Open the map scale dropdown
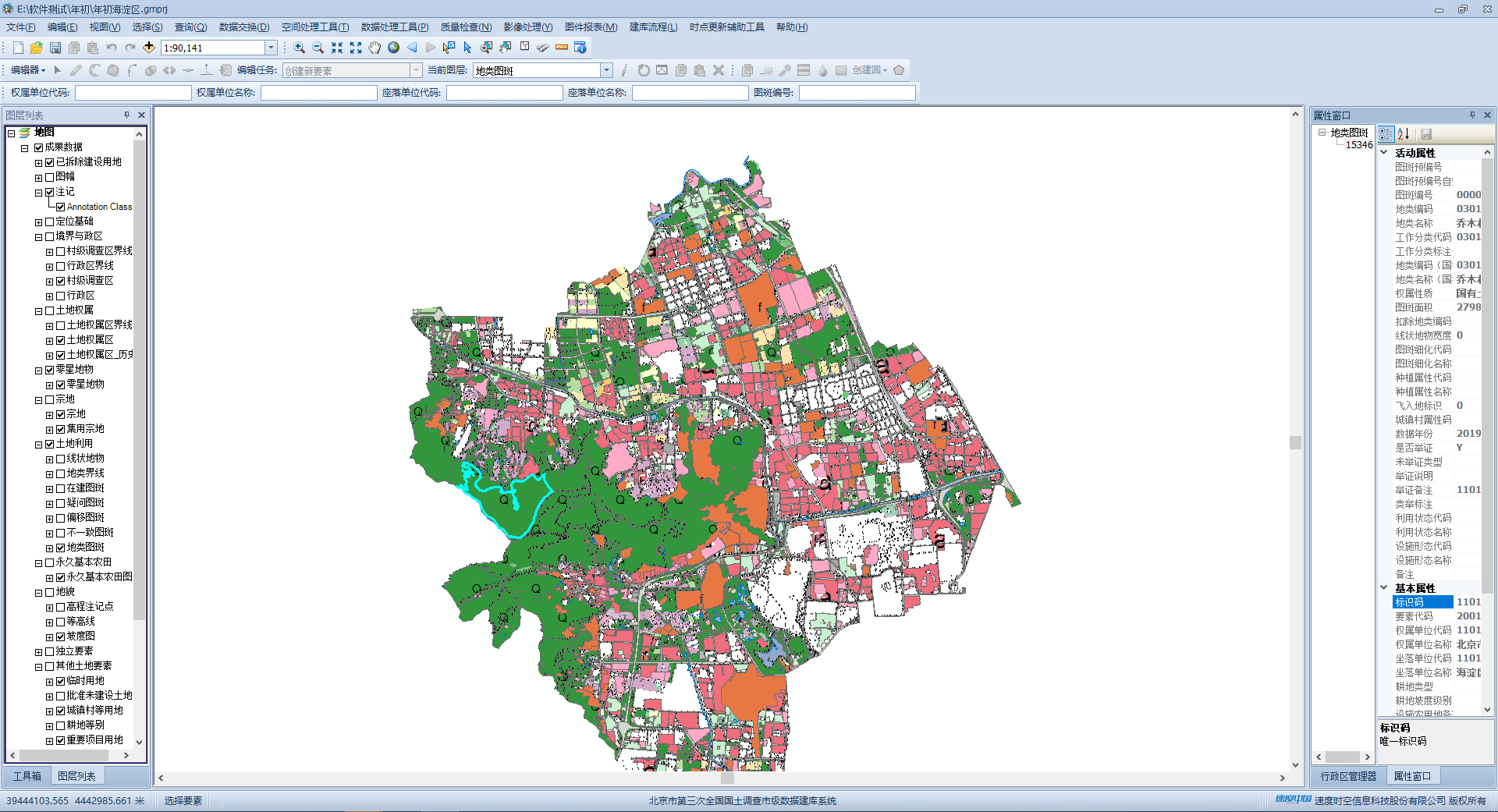 pos(271,48)
